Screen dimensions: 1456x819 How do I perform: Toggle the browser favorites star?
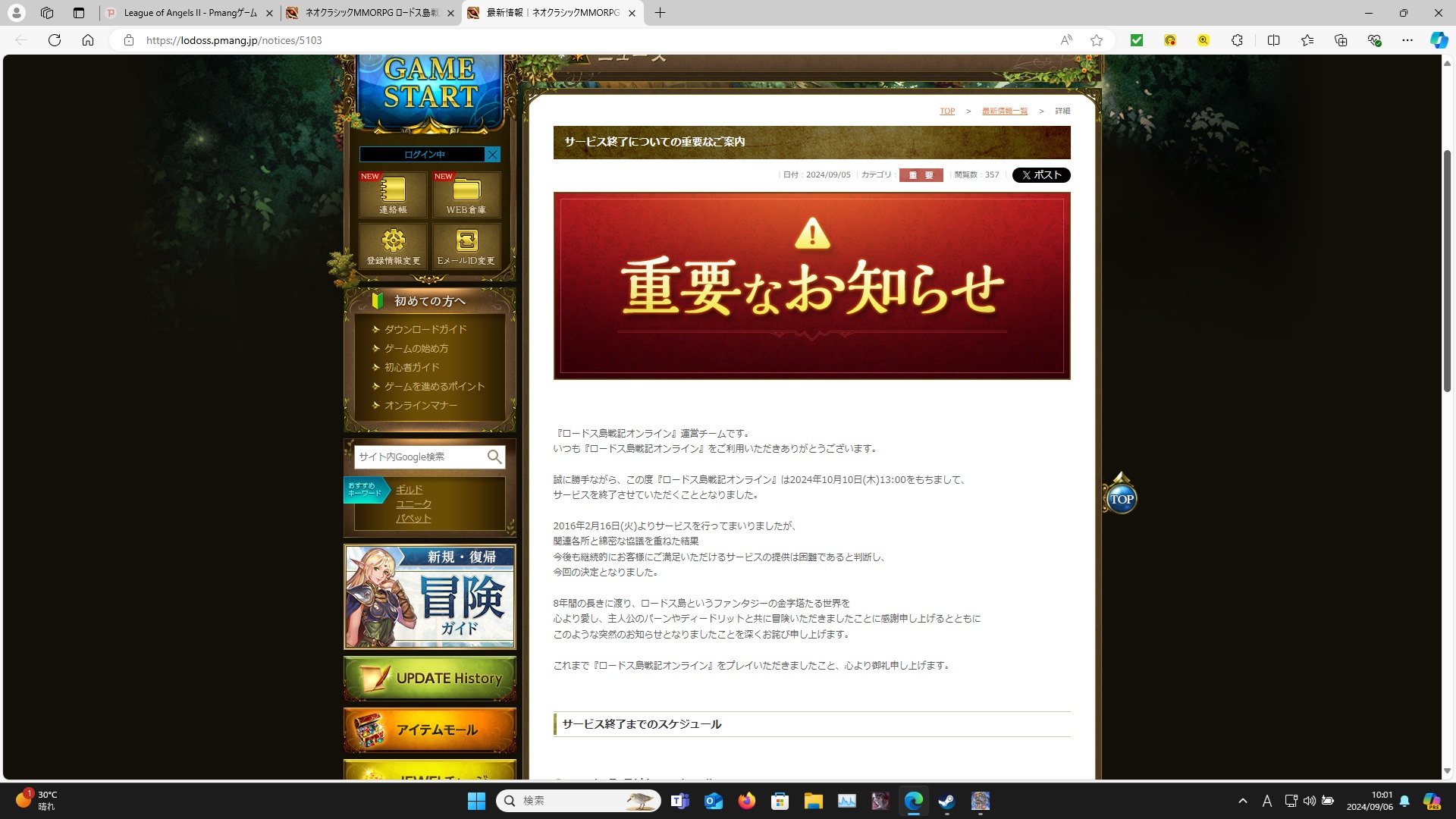pyautogui.click(x=1097, y=40)
